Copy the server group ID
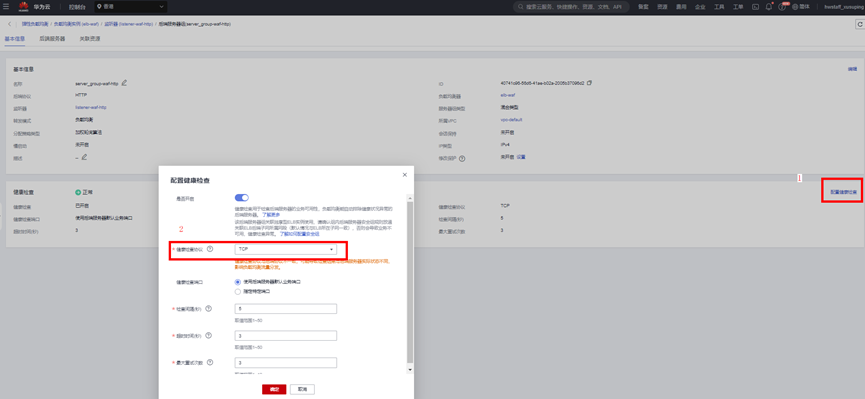The width and height of the screenshot is (865, 399). tap(589, 83)
